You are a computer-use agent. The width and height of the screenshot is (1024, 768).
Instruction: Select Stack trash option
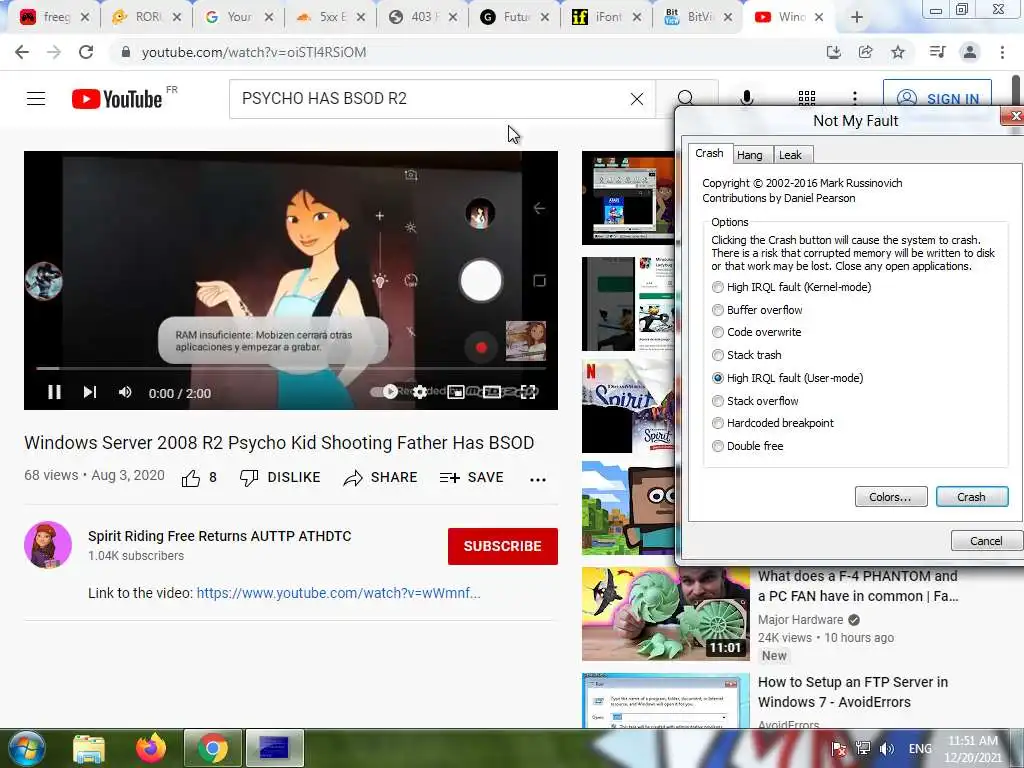point(746,355)
